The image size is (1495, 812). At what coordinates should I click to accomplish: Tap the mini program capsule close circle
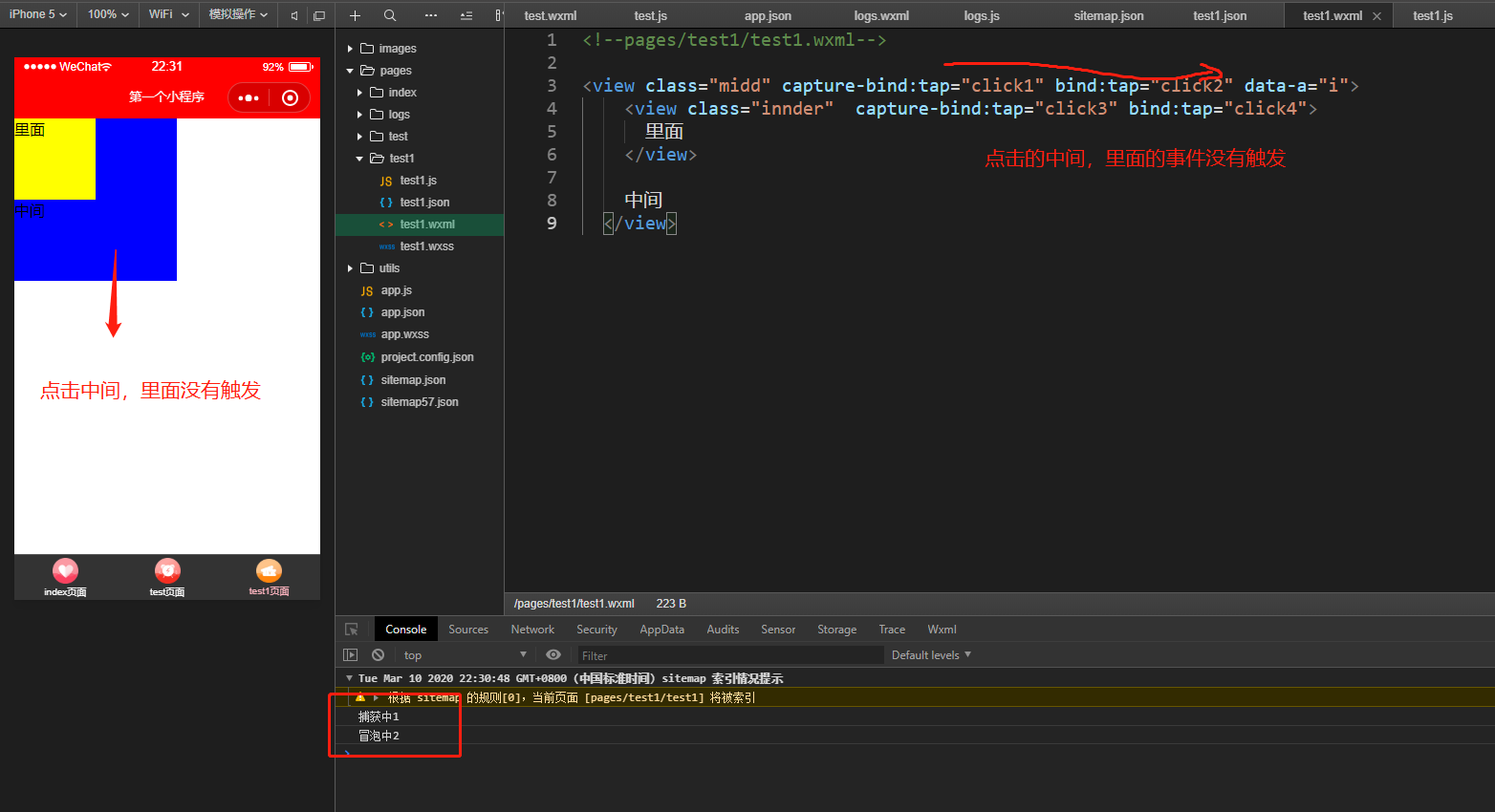(x=291, y=97)
